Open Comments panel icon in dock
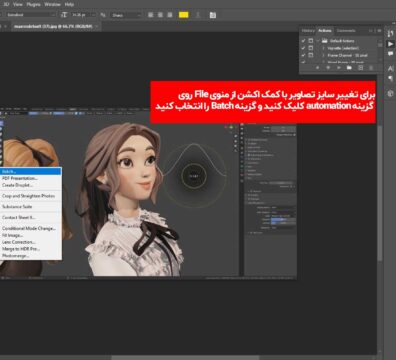This screenshot has height=360, width=396. pyautogui.click(x=390, y=54)
